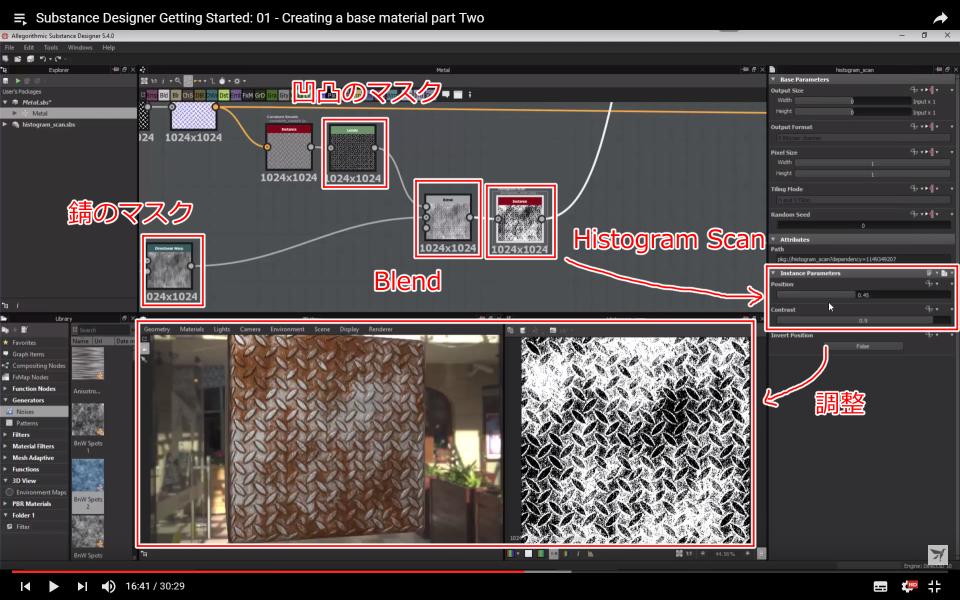Open the Edit menu
The height and width of the screenshot is (600, 960).
pos(29,47)
